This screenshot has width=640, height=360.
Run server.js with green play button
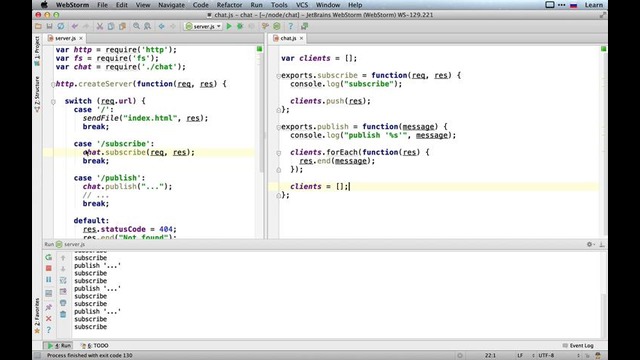(229, 26)
